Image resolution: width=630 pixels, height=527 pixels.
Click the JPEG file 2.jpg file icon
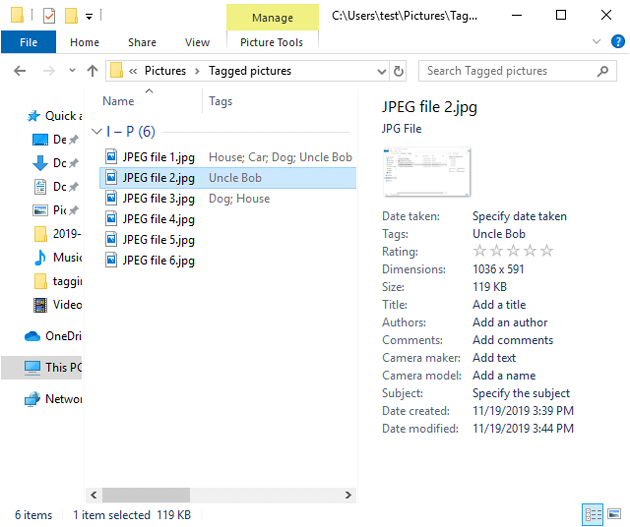(111, 177)
